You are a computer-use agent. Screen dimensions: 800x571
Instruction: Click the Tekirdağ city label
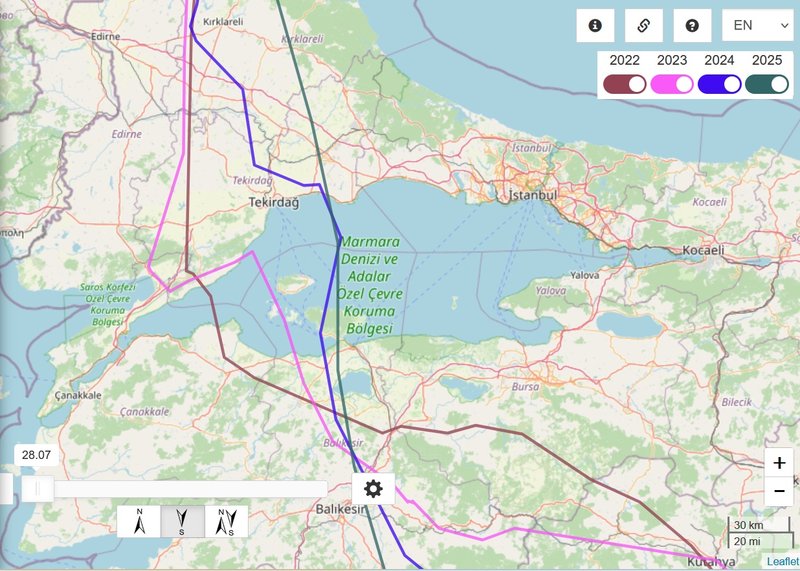coord(274,203)
